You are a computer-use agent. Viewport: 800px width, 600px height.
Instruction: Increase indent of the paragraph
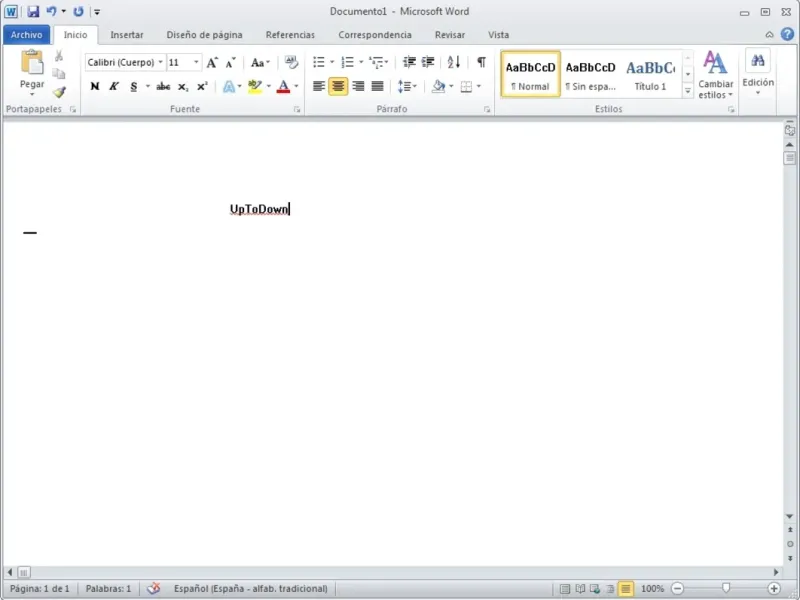tap(428, 62)
